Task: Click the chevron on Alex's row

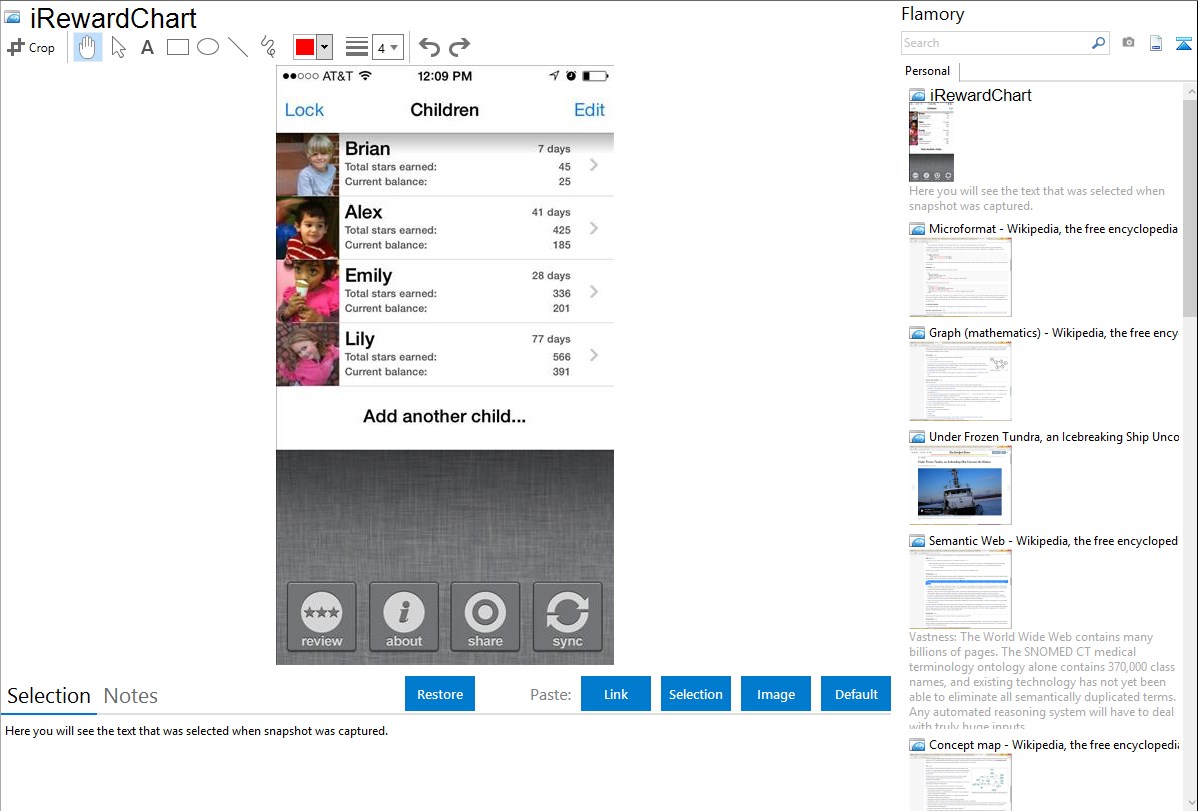Action: click(594, 229)
